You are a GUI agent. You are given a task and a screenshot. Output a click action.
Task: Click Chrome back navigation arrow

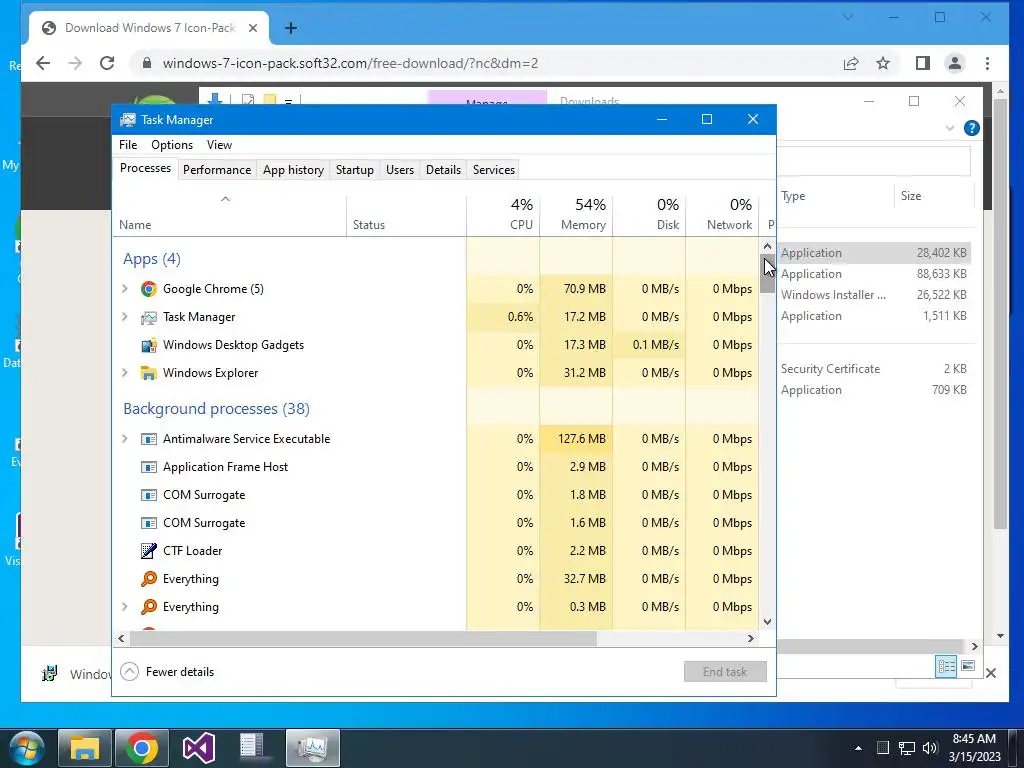tap(43, 63)
